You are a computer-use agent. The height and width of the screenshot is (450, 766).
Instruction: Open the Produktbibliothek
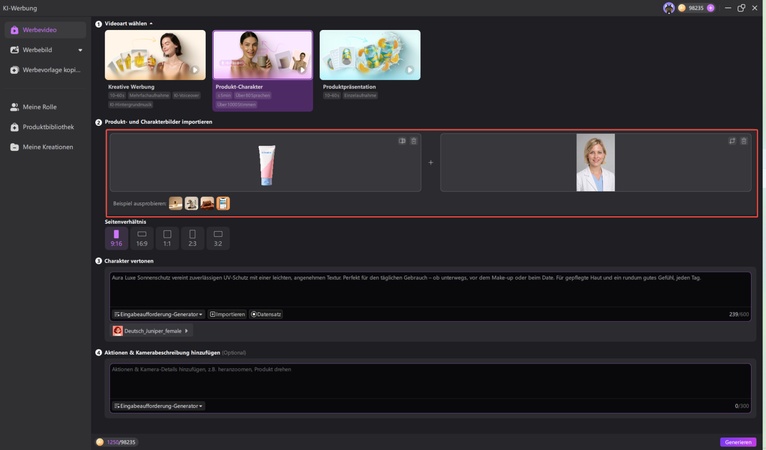pyautogui.click(x=45, y=127)
